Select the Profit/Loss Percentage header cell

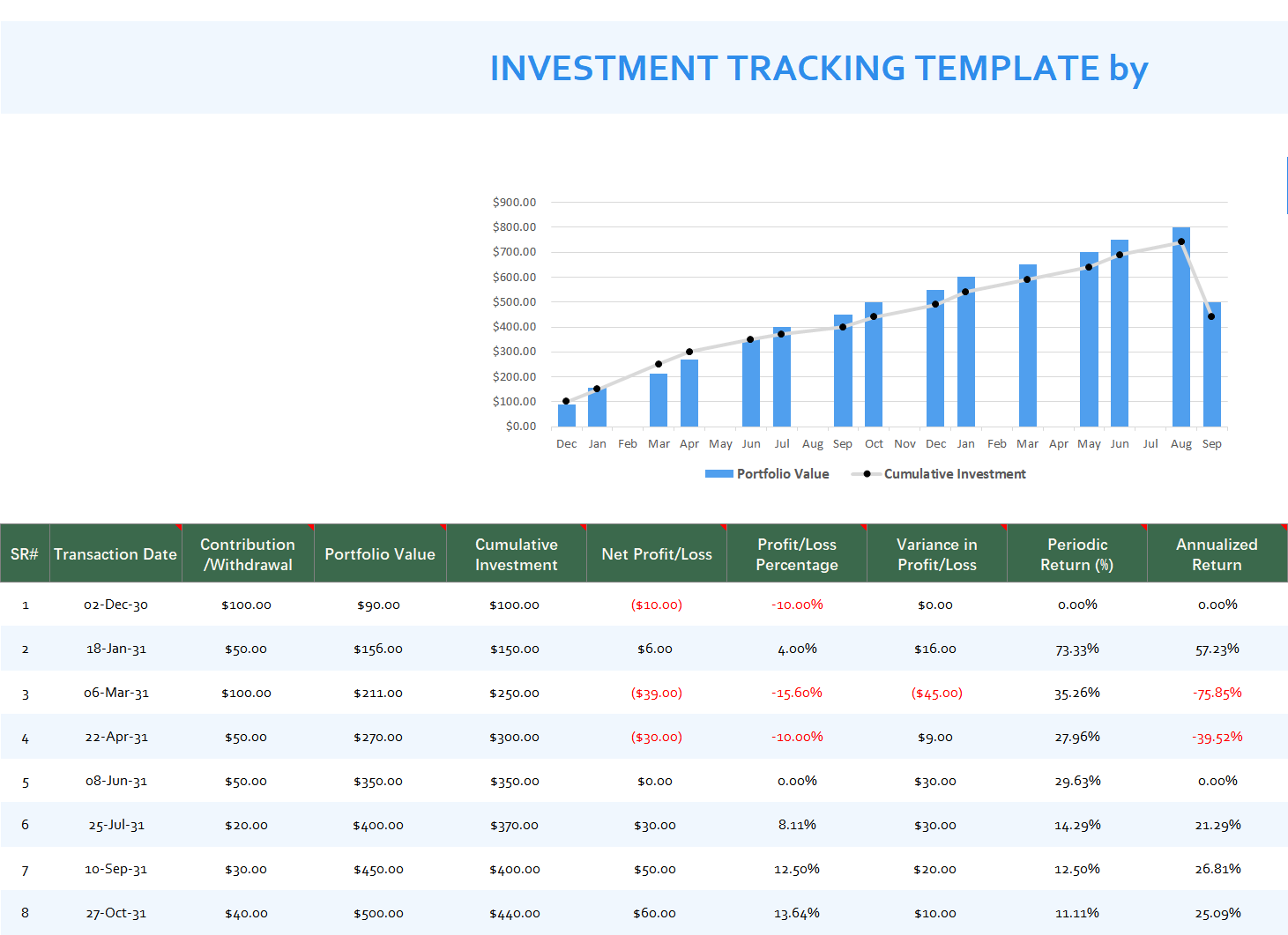[797, 553]
